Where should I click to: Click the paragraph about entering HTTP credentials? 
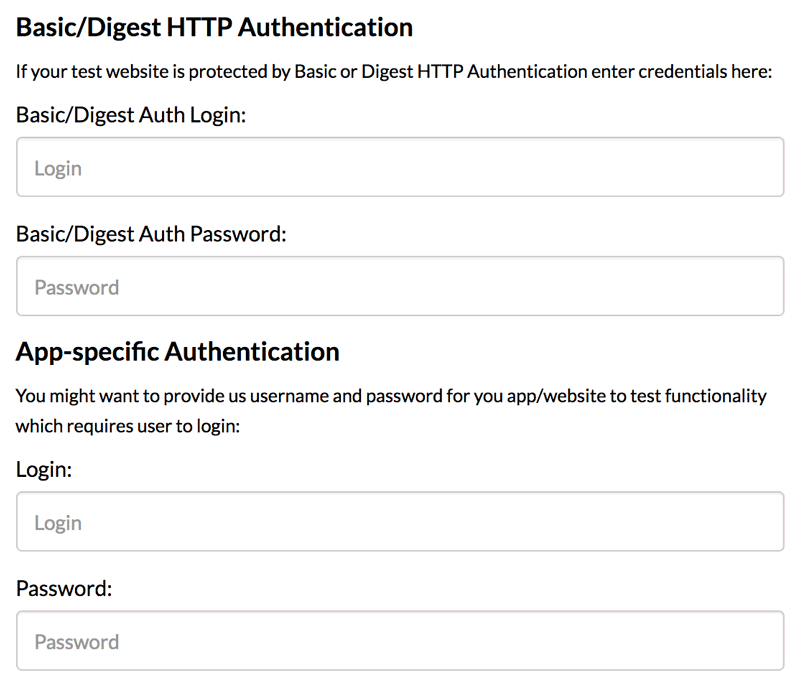tap(394, 73)
